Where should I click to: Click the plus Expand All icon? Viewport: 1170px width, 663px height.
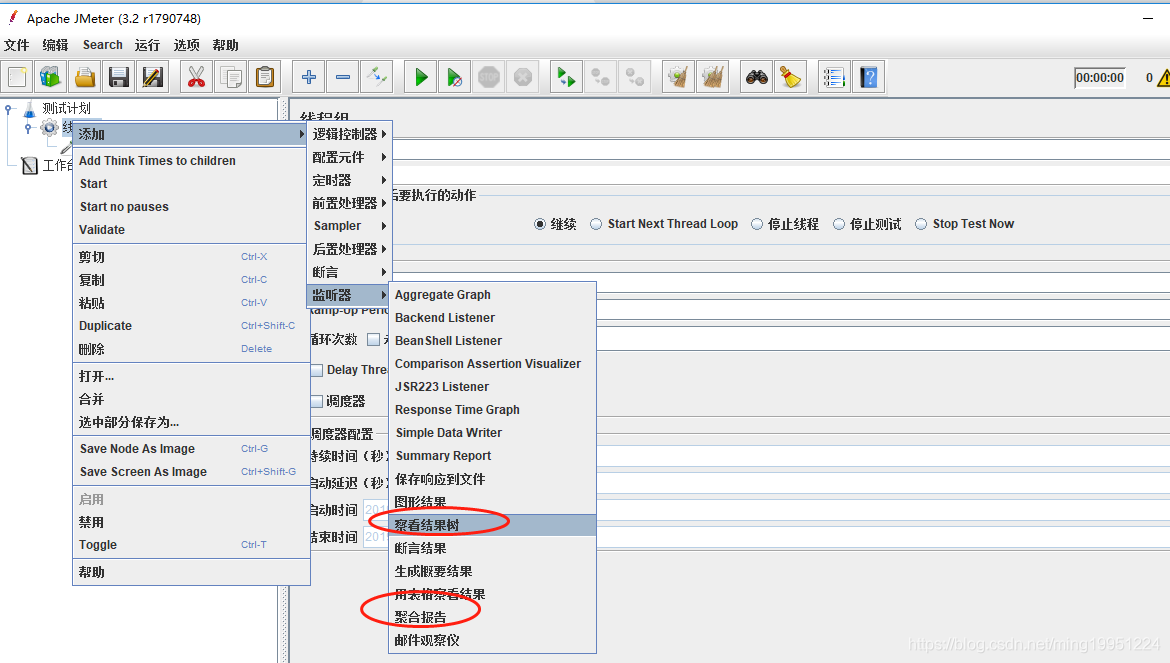point(309,77)
